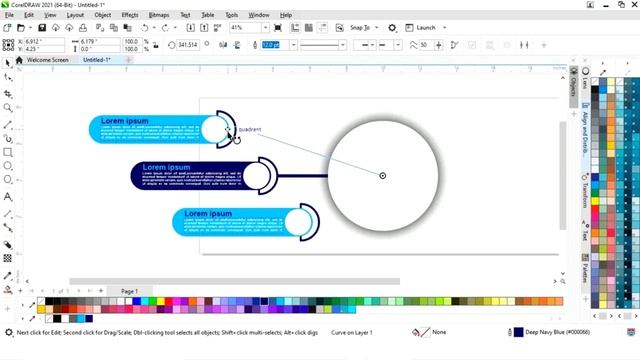The width and height of the screenshot is (640, 360).
Task: Open the File menu
Action: (9, 15)
